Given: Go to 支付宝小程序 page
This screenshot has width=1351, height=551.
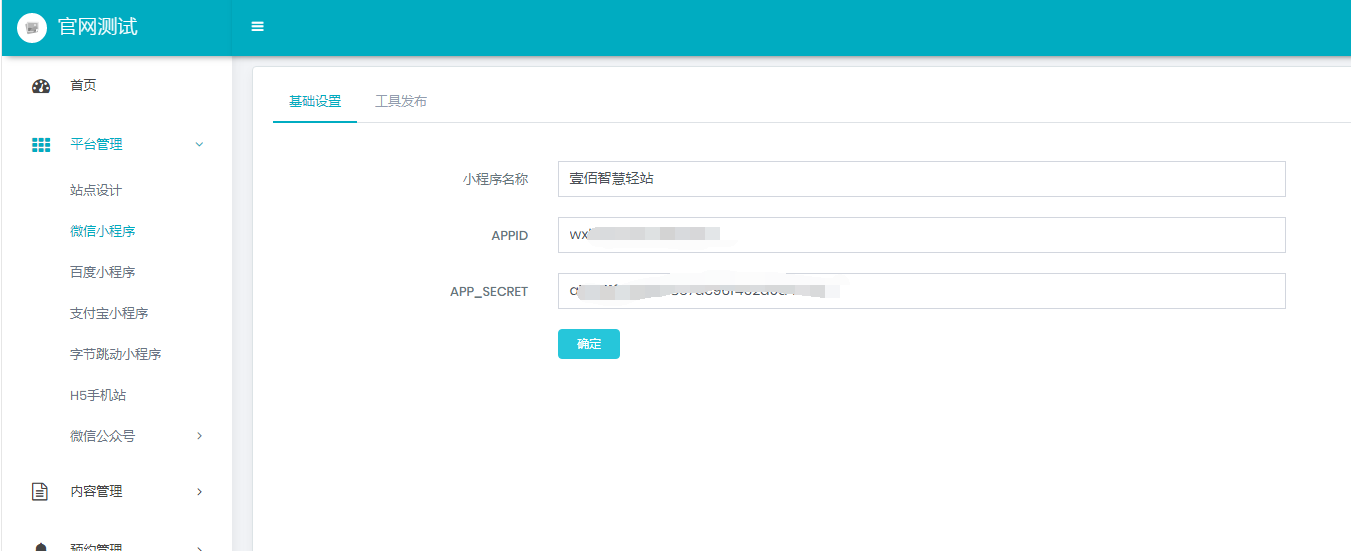Looking at the screenshot, I should coord(109,313).
